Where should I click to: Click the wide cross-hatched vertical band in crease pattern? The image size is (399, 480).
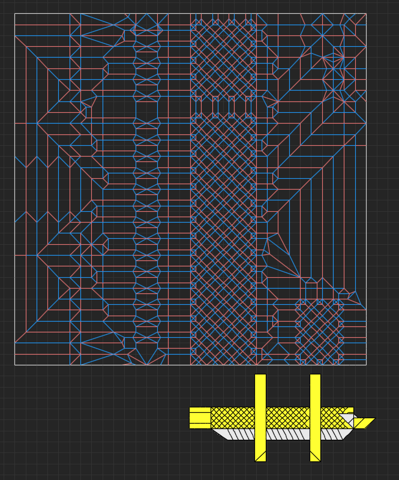coord(224,189)
